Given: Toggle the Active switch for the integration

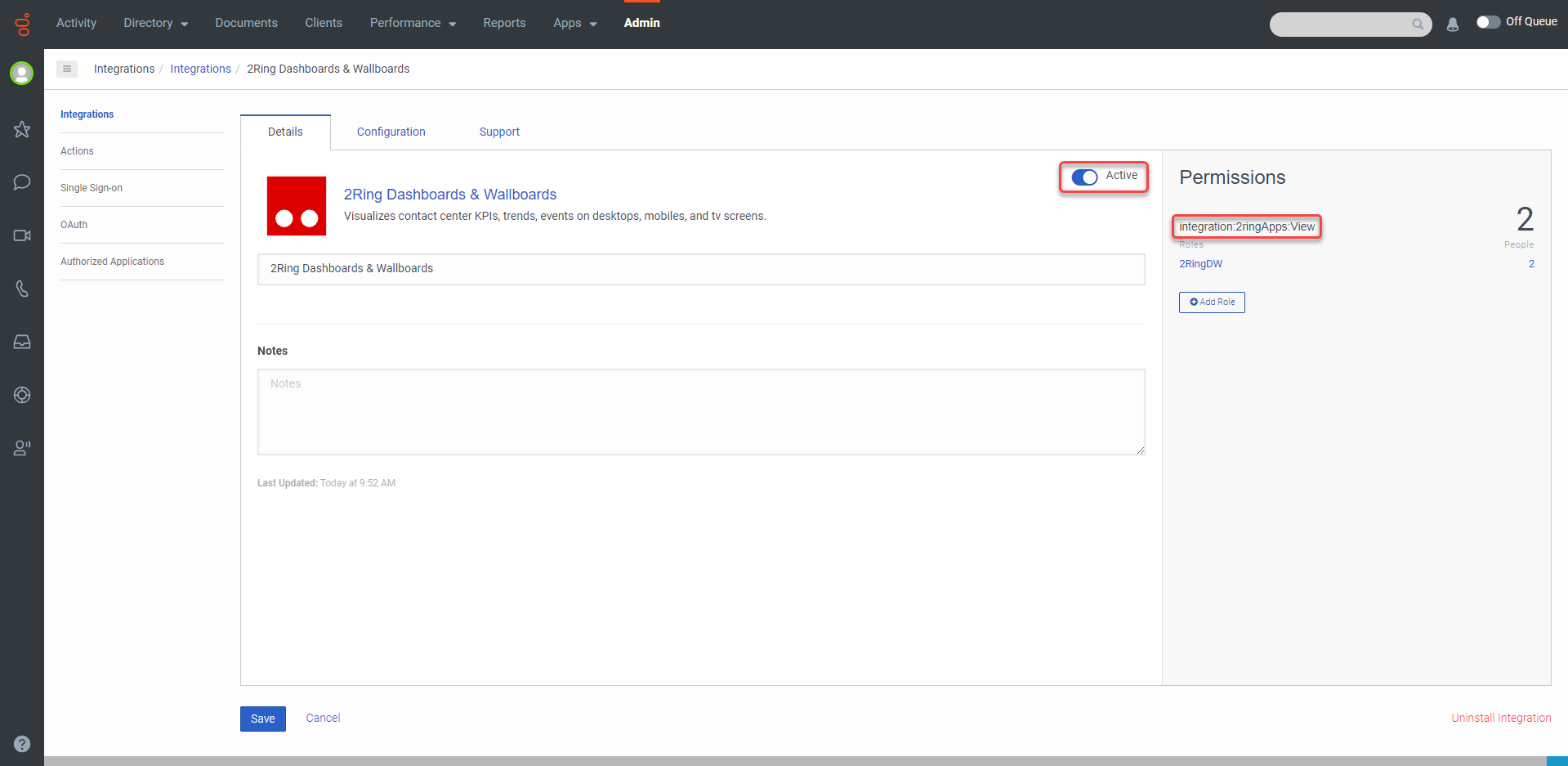Looking at the screenshot, I should (1085, 177).
